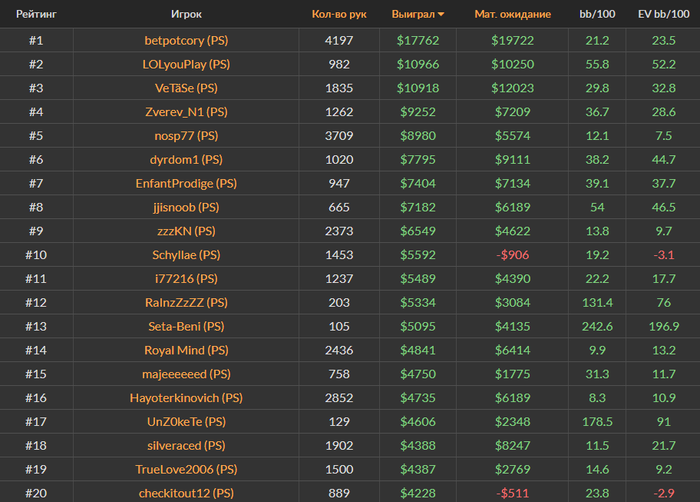700x502 pixels.
Task: Open nosp77 (PS) player page
Action: click(187, 136)
